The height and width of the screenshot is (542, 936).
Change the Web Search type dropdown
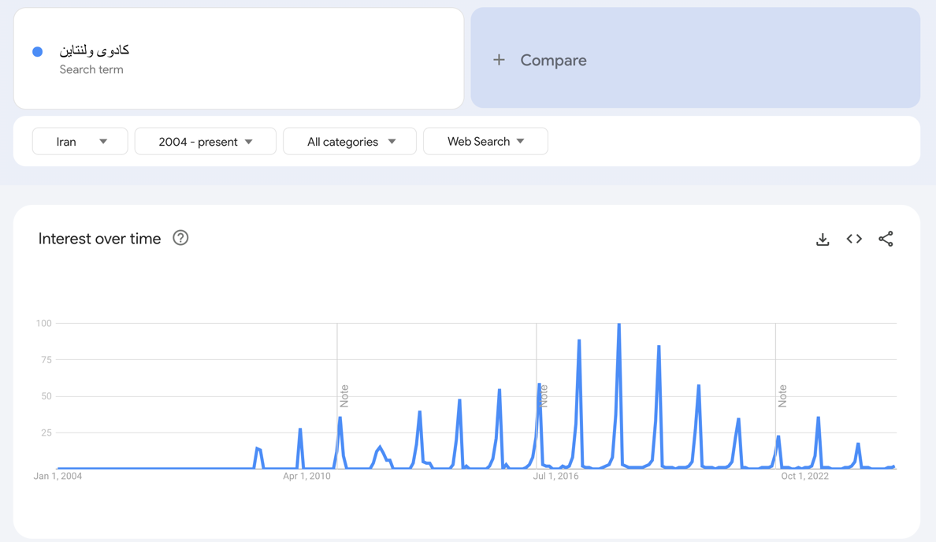tap(485, 142)
